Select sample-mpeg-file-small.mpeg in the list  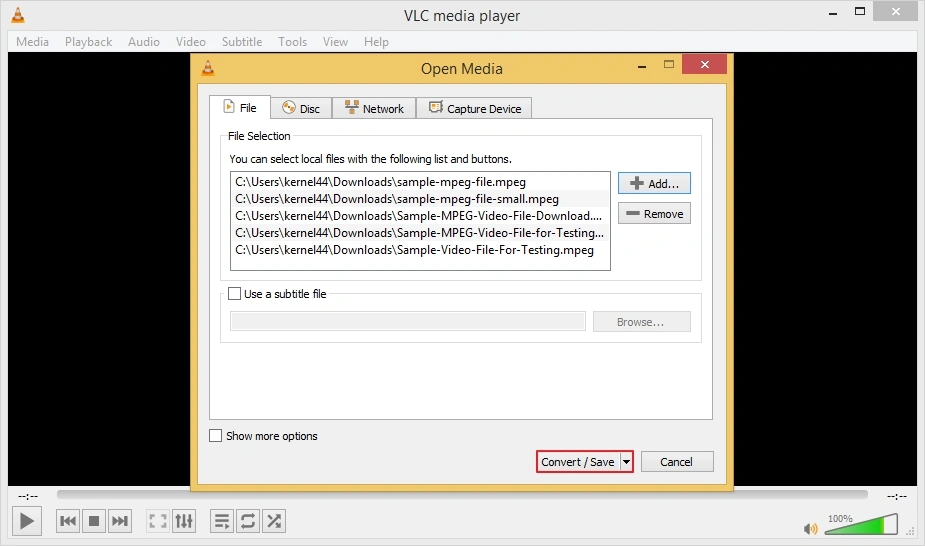tap(420, 199)
